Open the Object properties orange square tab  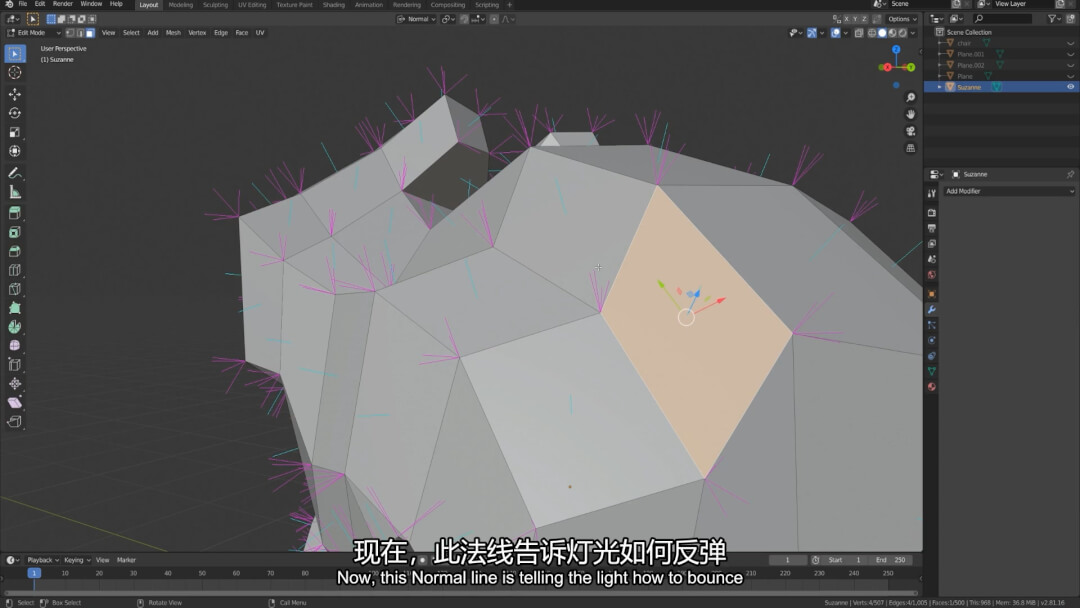pos(931,294)
